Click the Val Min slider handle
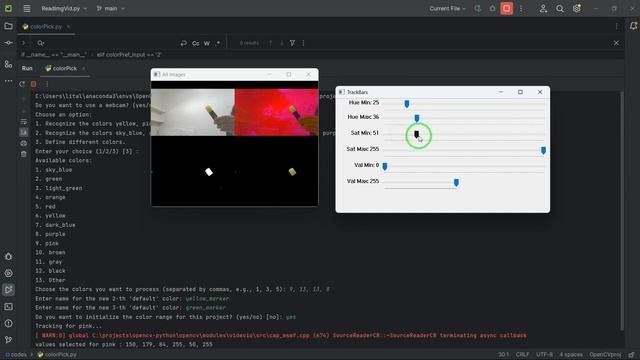The width and height of the screenshot is (640, 360). [384, 167]
